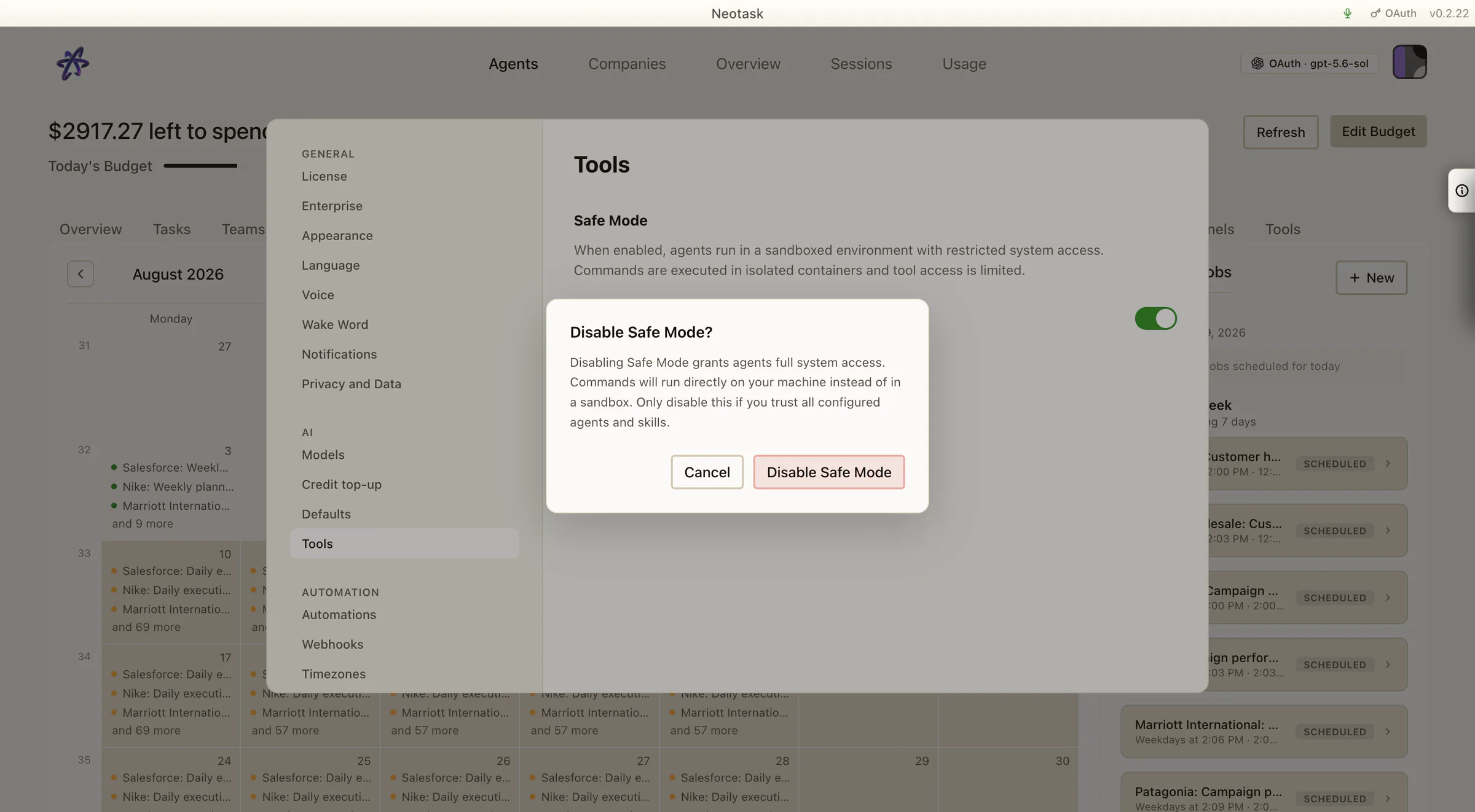Open the top Overview navigation tab
Image resolution: width=1475 pixels, height=812 pixels.
tap(748, 64)
